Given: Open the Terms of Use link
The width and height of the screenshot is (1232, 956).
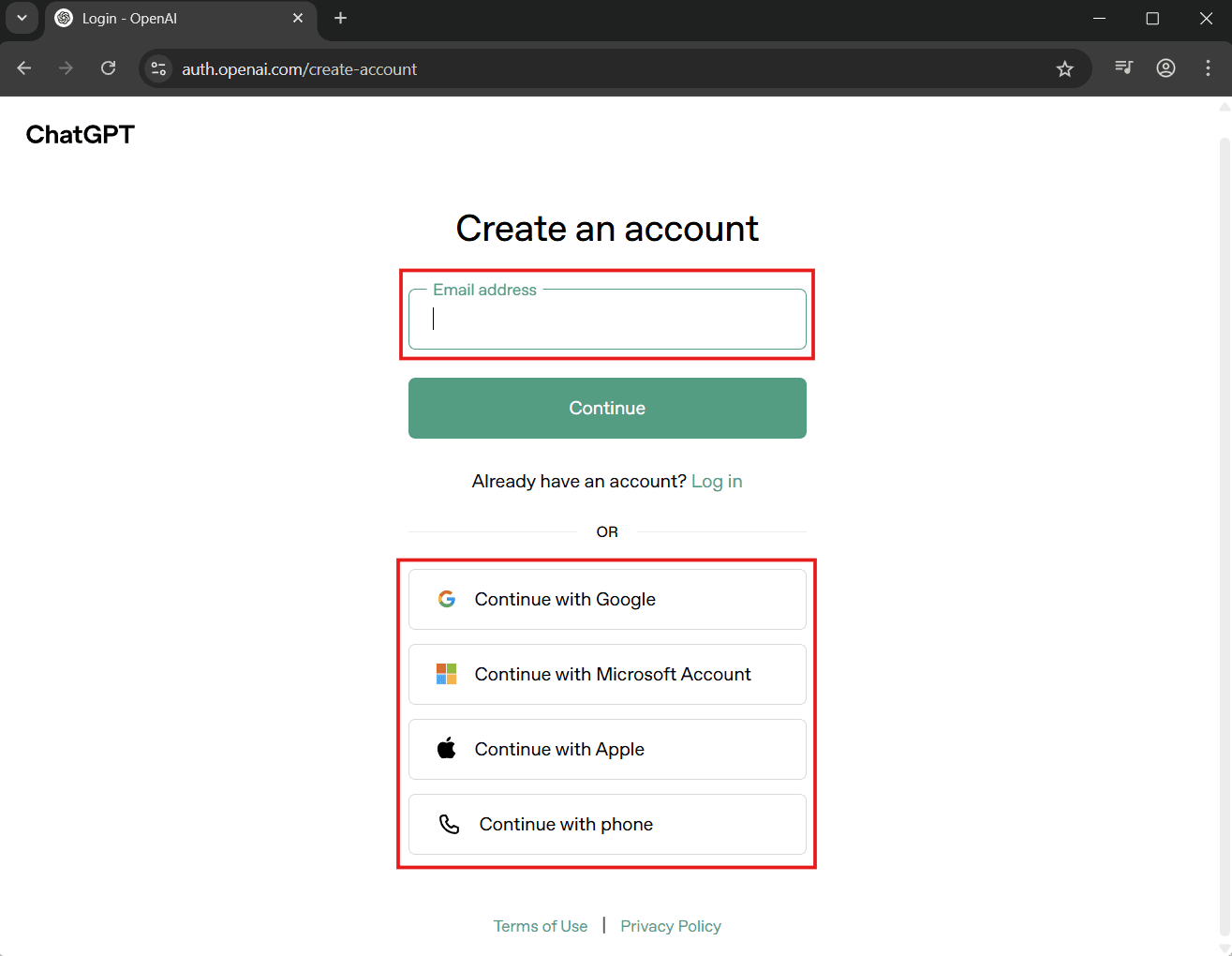Looking at the screenshot, I should [541, 926].
